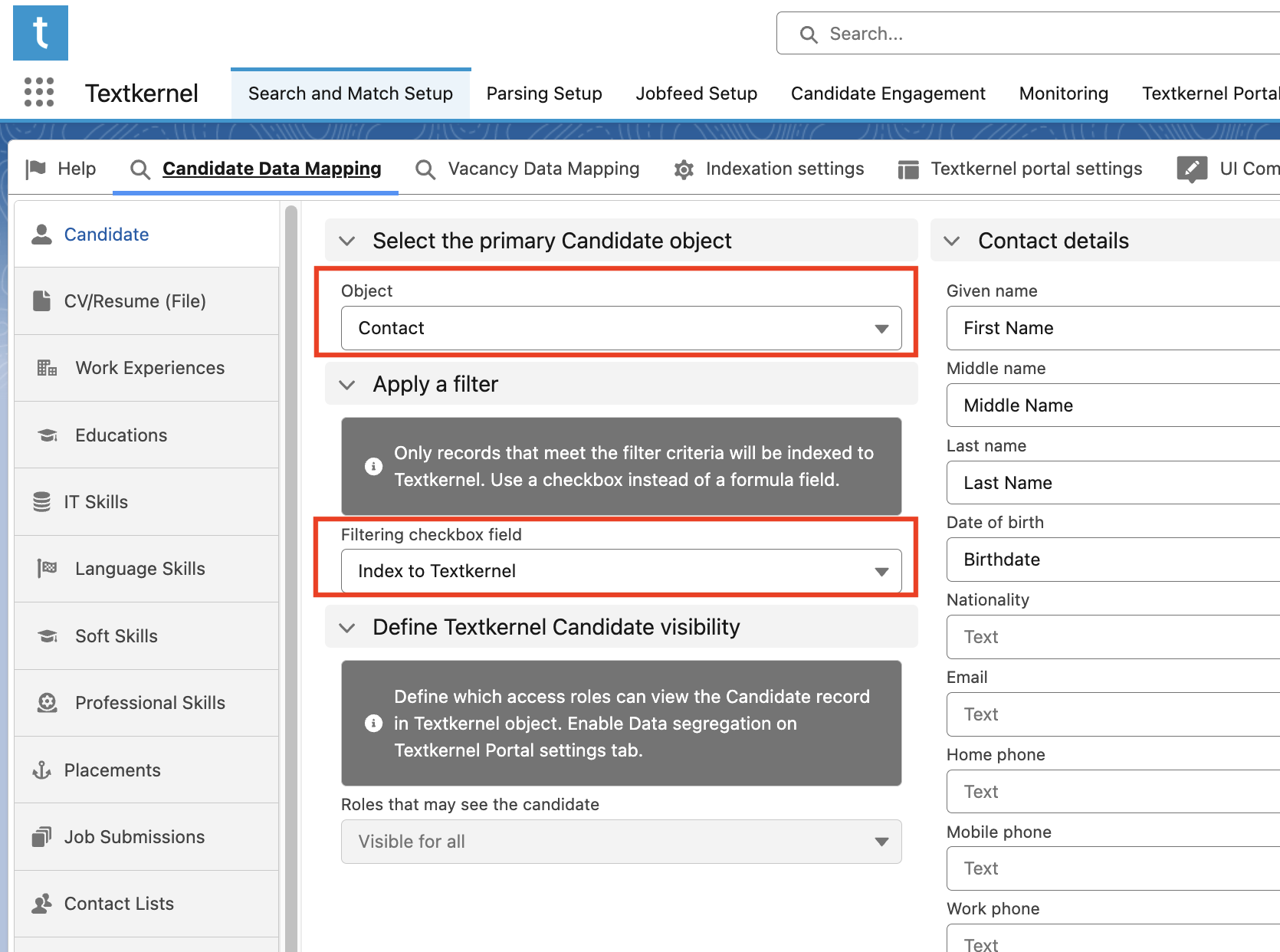Click the Language Skills flag icon
Screen dimensions: 1280x952
pyautogui.click(x=48, y=569)
